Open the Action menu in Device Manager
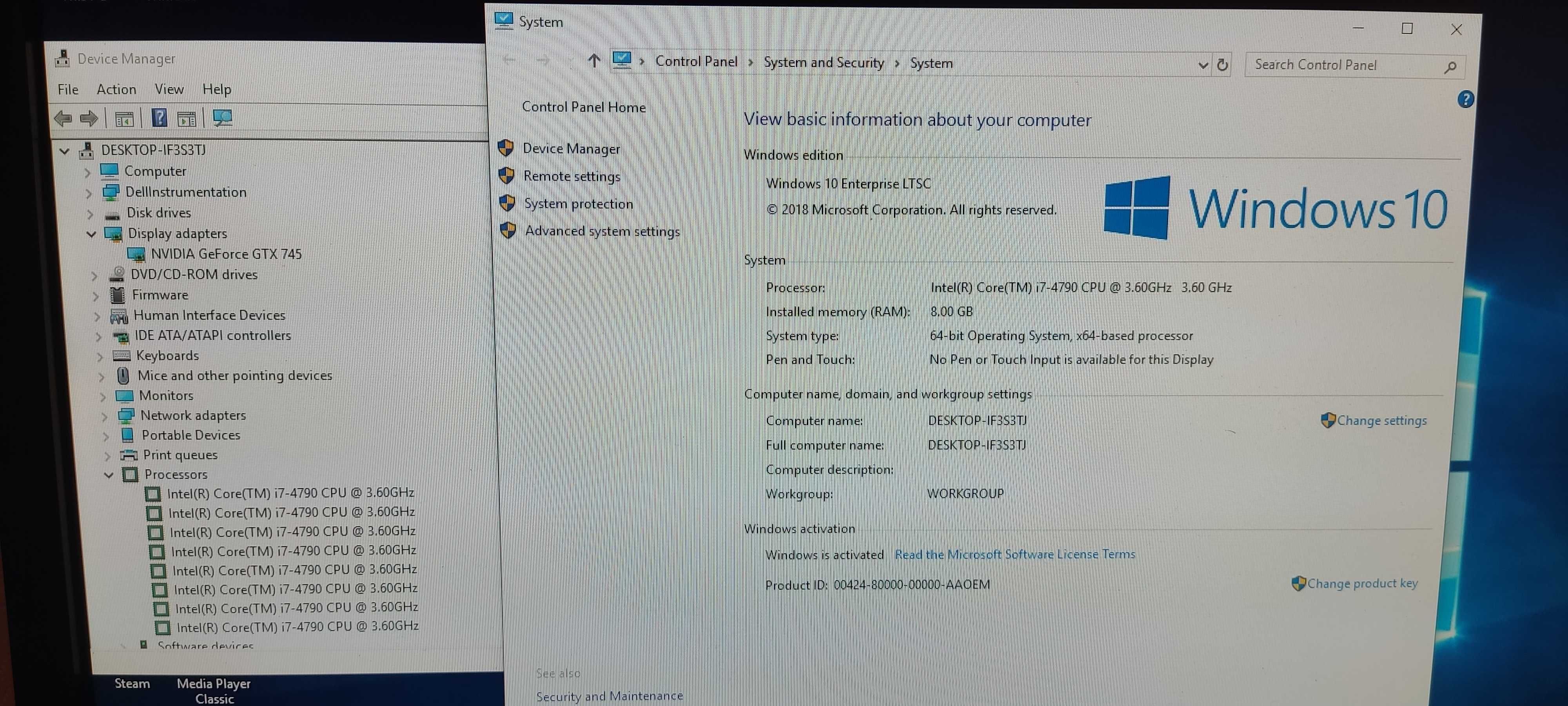1568x706 pixels. [114, 89]
